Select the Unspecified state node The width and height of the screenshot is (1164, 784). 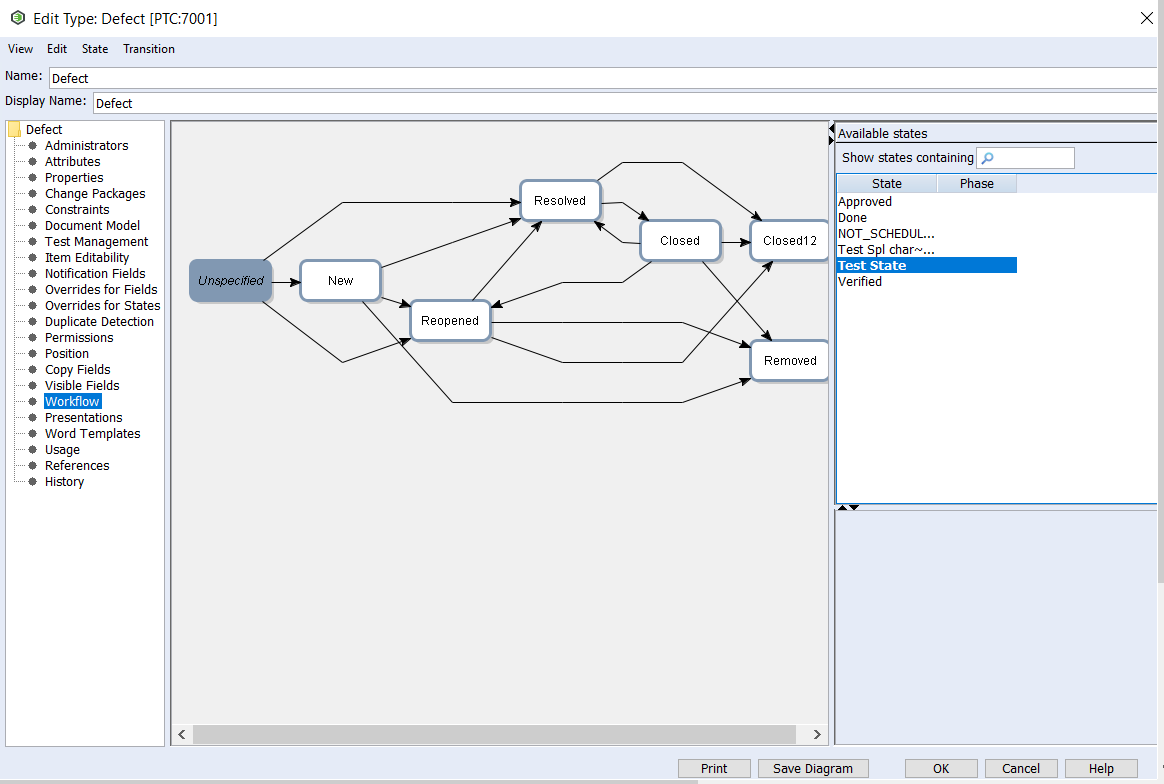click(230, 281)
